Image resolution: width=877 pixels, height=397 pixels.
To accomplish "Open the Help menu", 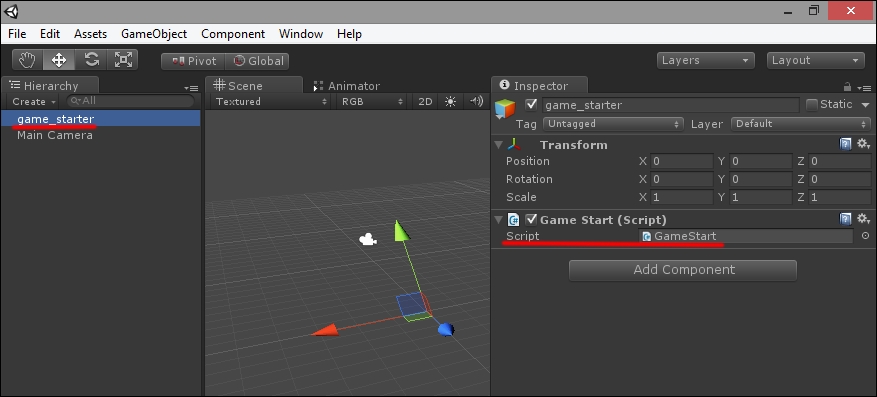I will tap(349, 34).
